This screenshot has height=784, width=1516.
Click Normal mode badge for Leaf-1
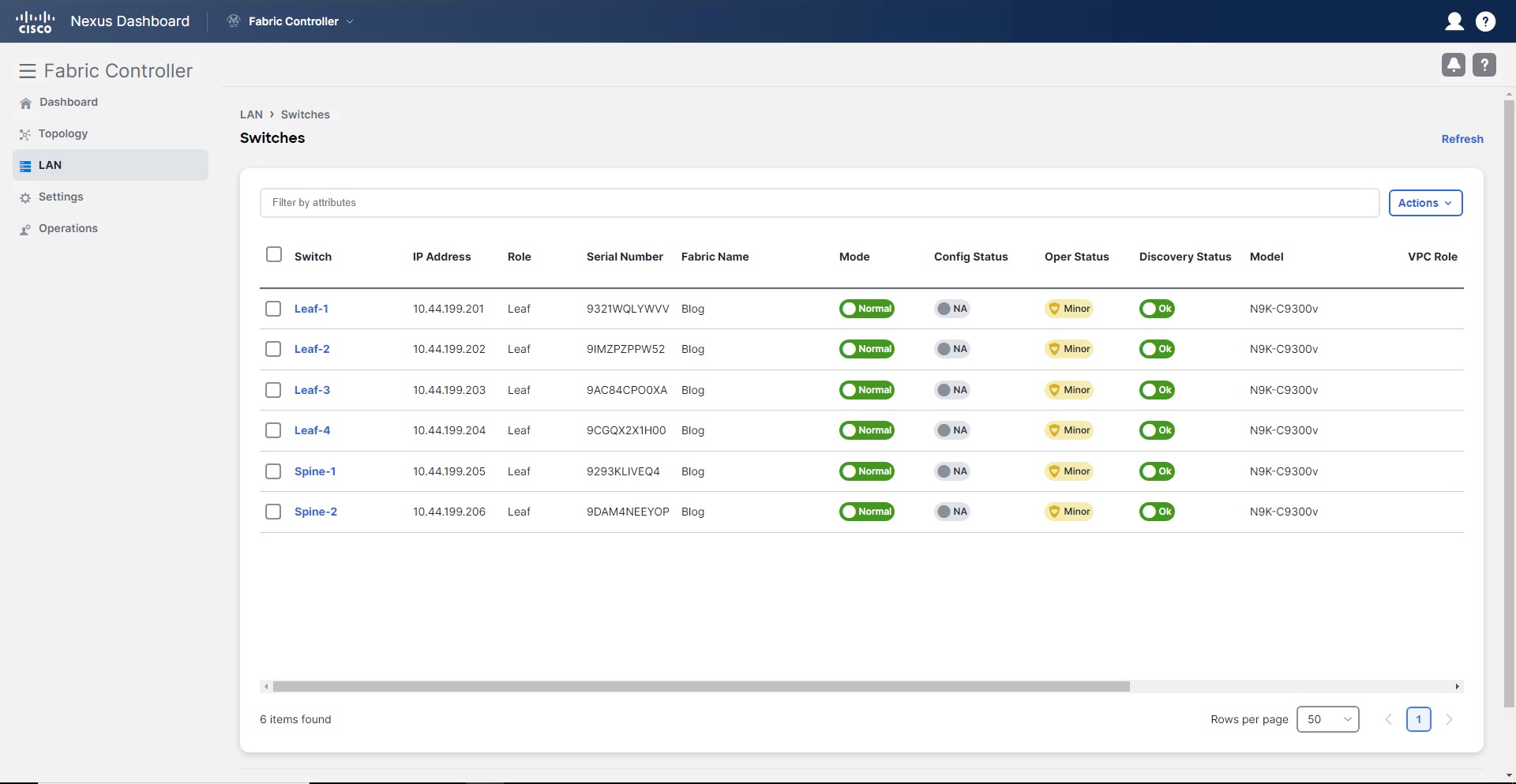(x=866, y=309)
